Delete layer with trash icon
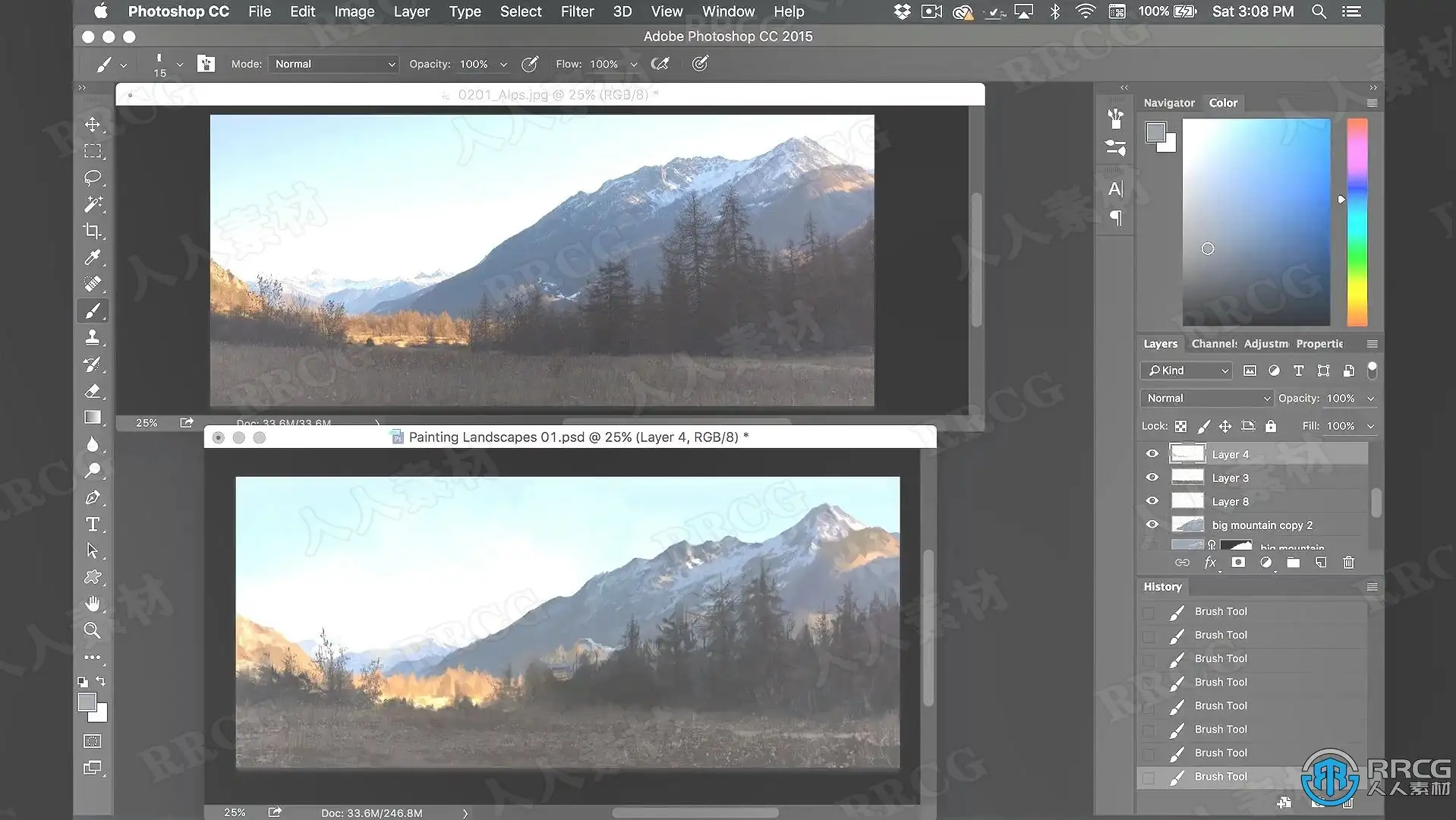Viewport: 1456px width, 820px height. point(1348,563)
